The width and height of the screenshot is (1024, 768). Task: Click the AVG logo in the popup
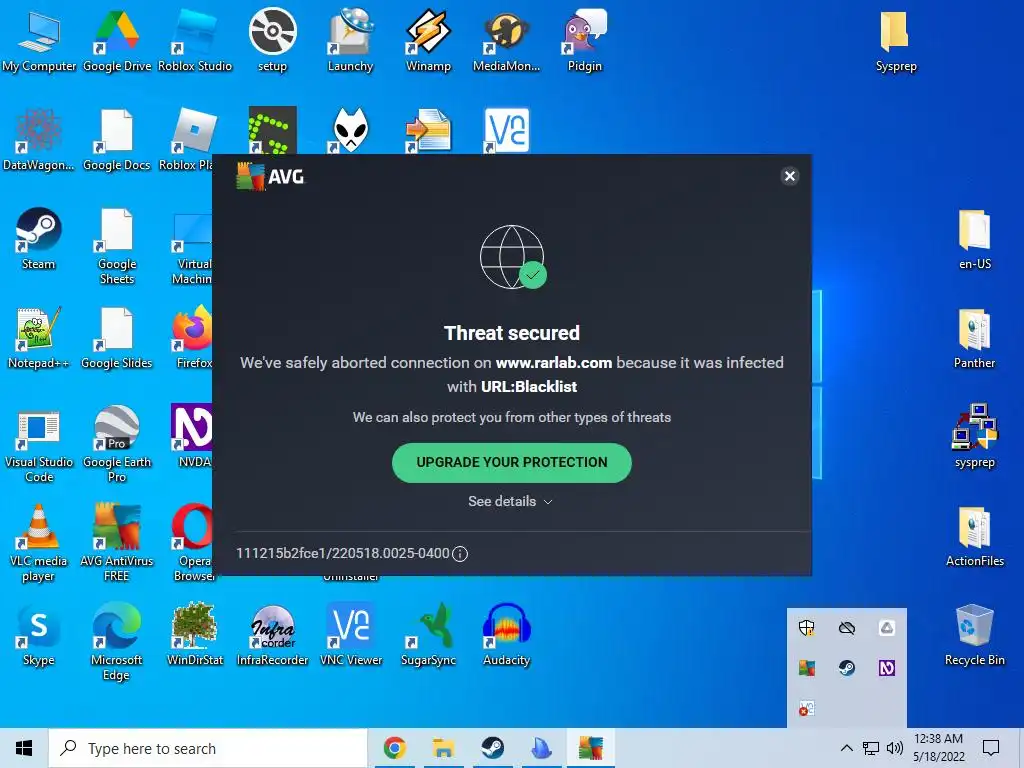coord(270,176)
